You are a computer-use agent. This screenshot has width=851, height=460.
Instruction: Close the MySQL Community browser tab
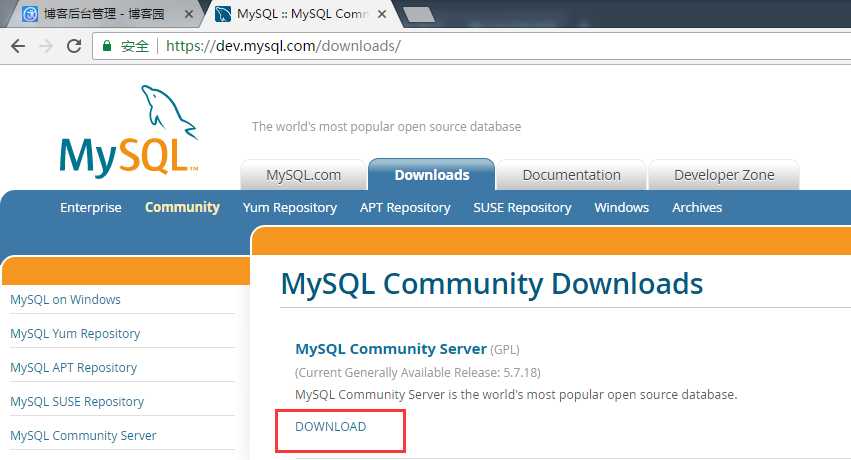tap(382, 14)
